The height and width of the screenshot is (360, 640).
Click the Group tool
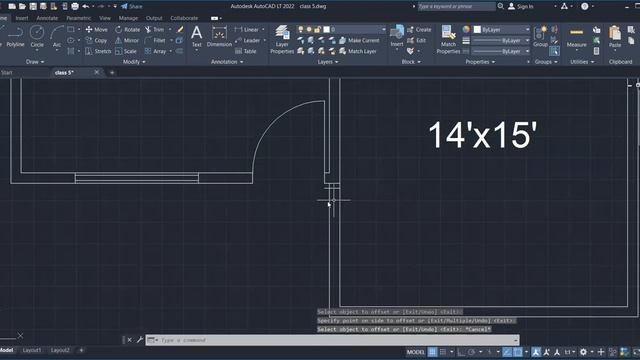pos(540,36)
